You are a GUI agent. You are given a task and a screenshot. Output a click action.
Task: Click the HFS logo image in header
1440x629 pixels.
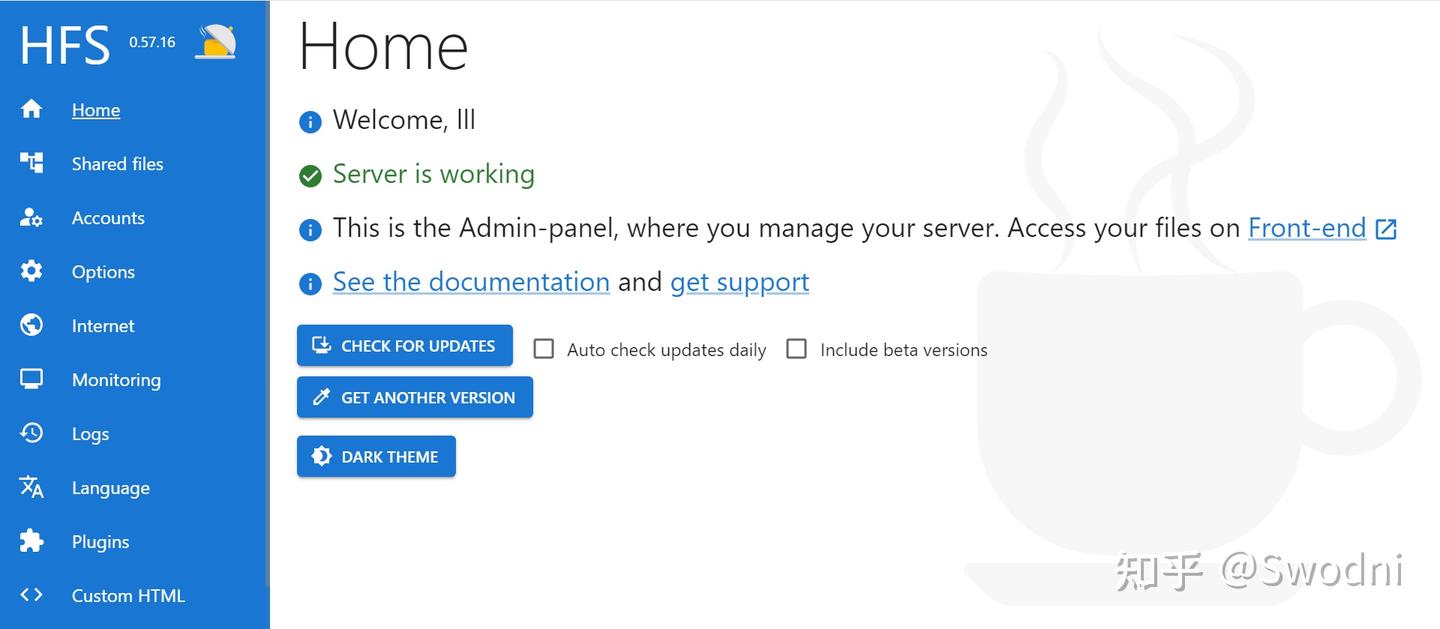coord(216,42)
